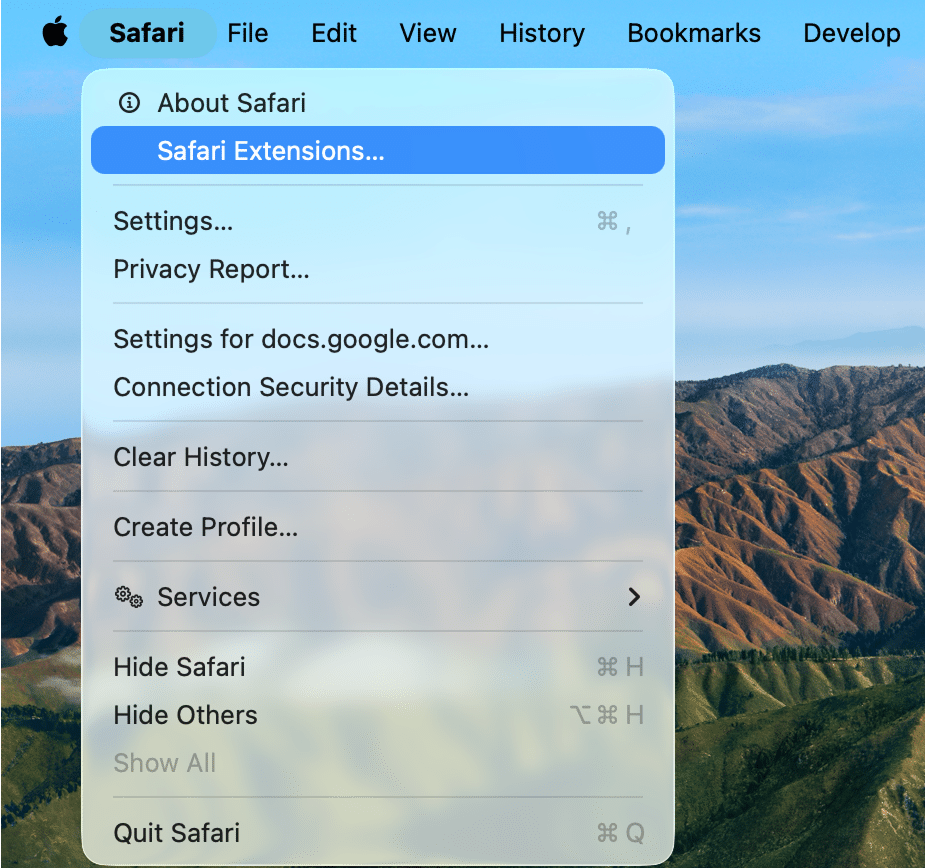925x868 pixels.
Task: Open the Safari menu in the menu bar
Action: click(x=147, y=33)
